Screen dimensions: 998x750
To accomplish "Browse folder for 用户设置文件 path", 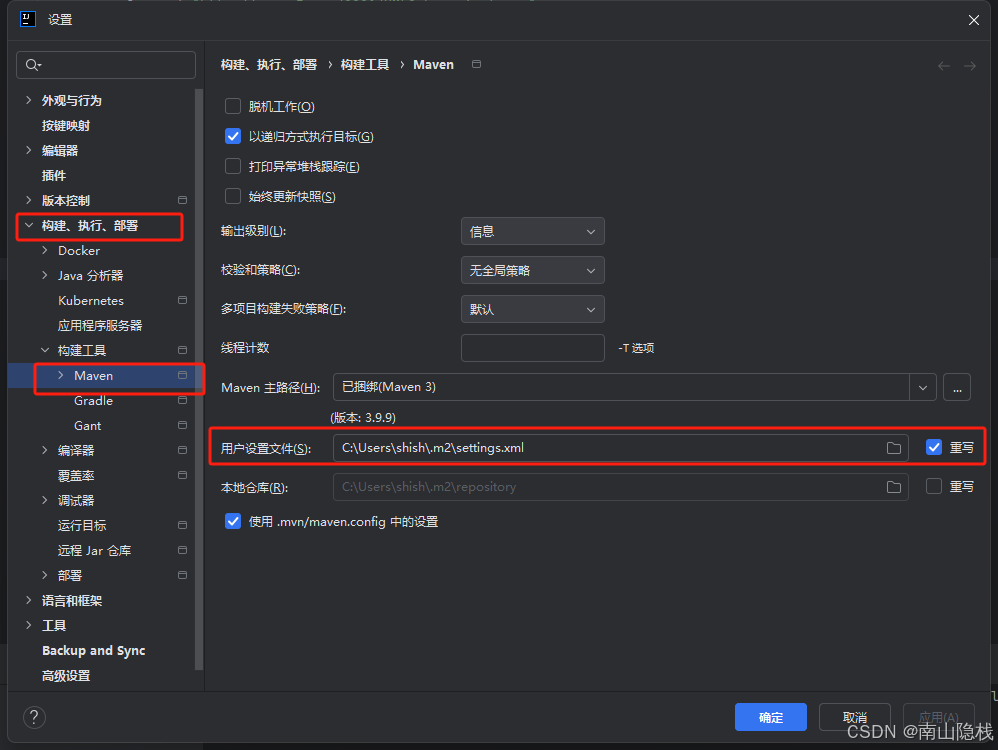I will (894, 448).
